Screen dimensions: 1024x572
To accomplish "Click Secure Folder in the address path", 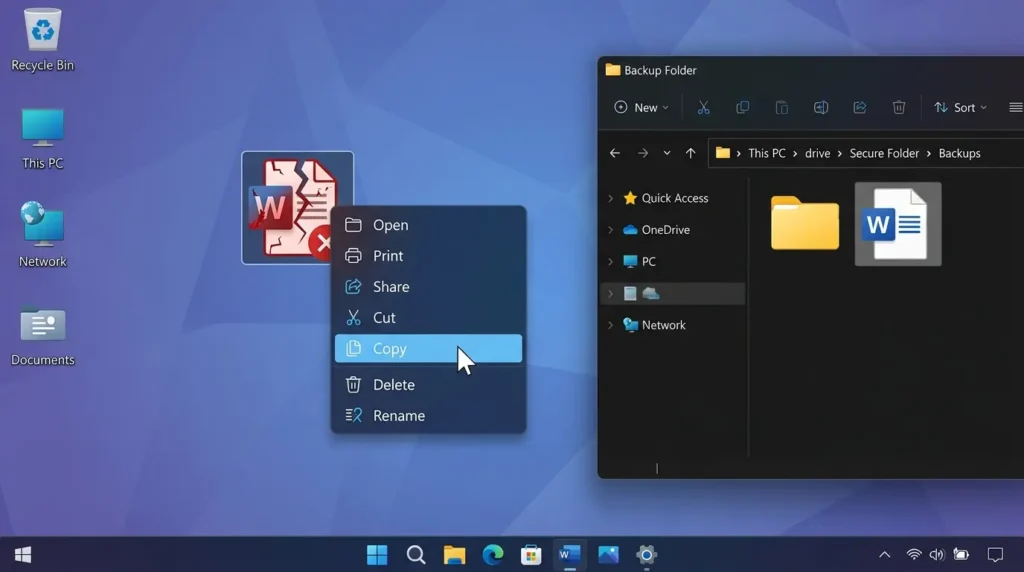I will pyautogui.click(x=884, y=153).
